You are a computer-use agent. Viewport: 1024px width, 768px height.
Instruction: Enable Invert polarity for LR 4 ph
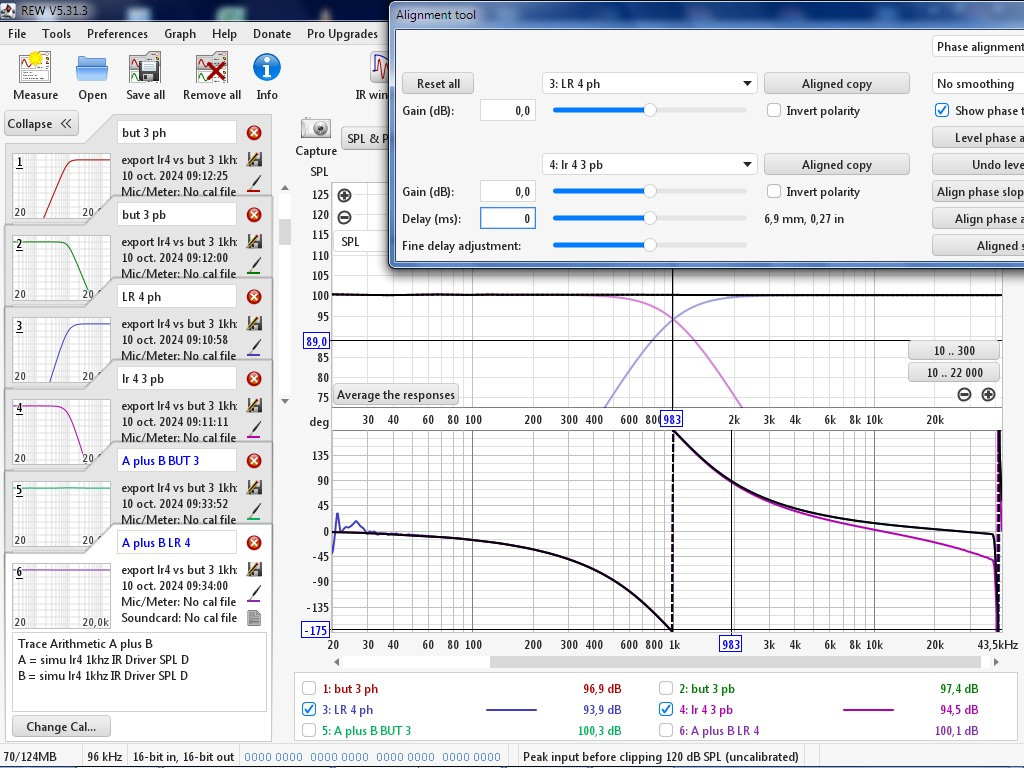tap(774, 111)
